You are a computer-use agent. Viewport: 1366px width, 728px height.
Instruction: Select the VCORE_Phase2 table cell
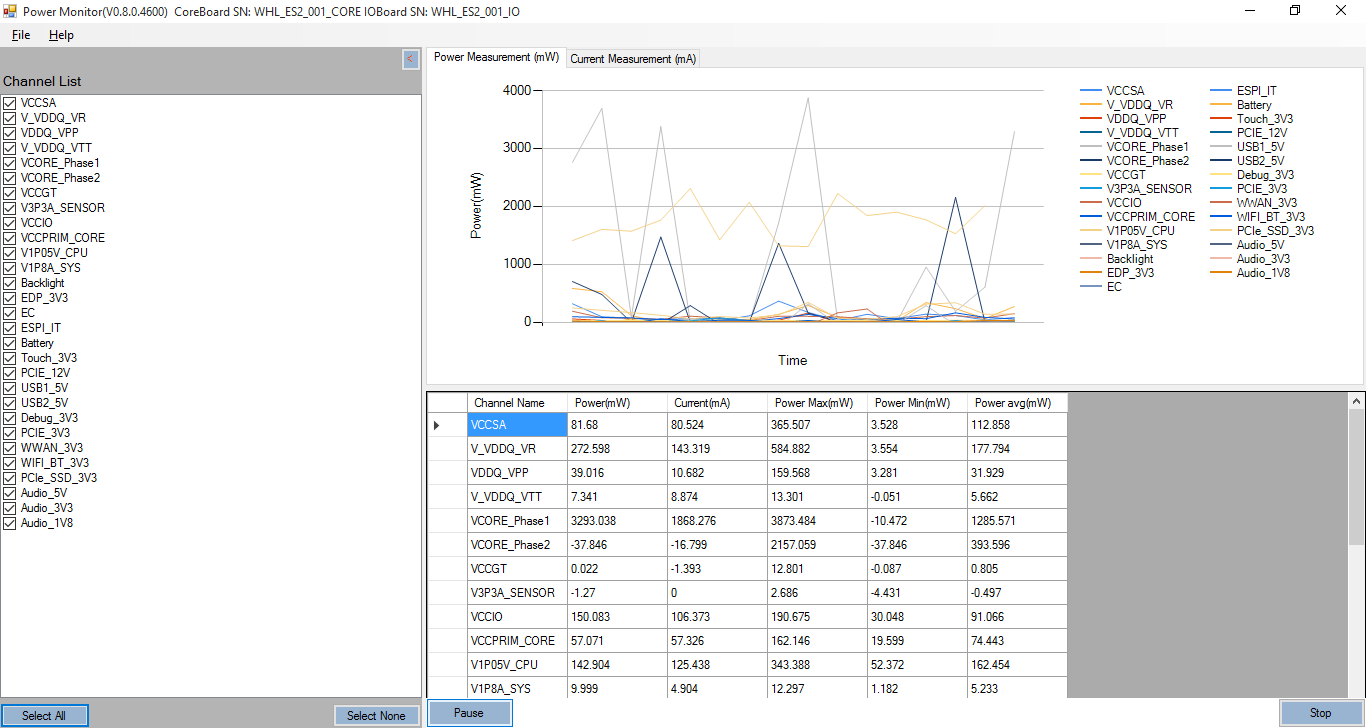[517, 545]
